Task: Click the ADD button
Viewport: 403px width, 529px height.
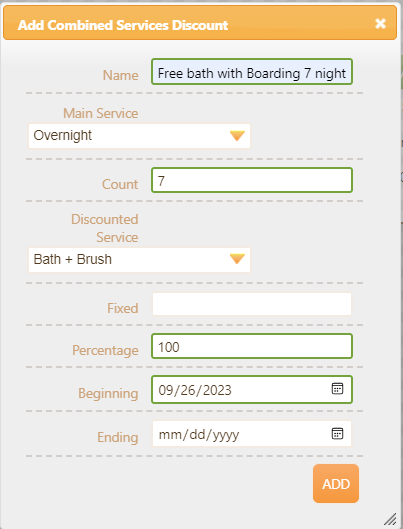Action: tap(336, 483)
